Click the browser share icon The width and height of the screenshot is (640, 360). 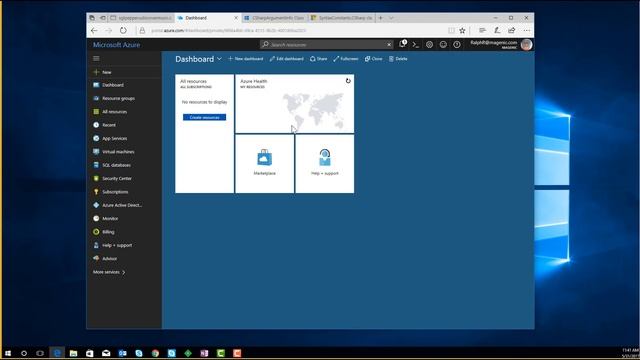(x=512, y=31)
